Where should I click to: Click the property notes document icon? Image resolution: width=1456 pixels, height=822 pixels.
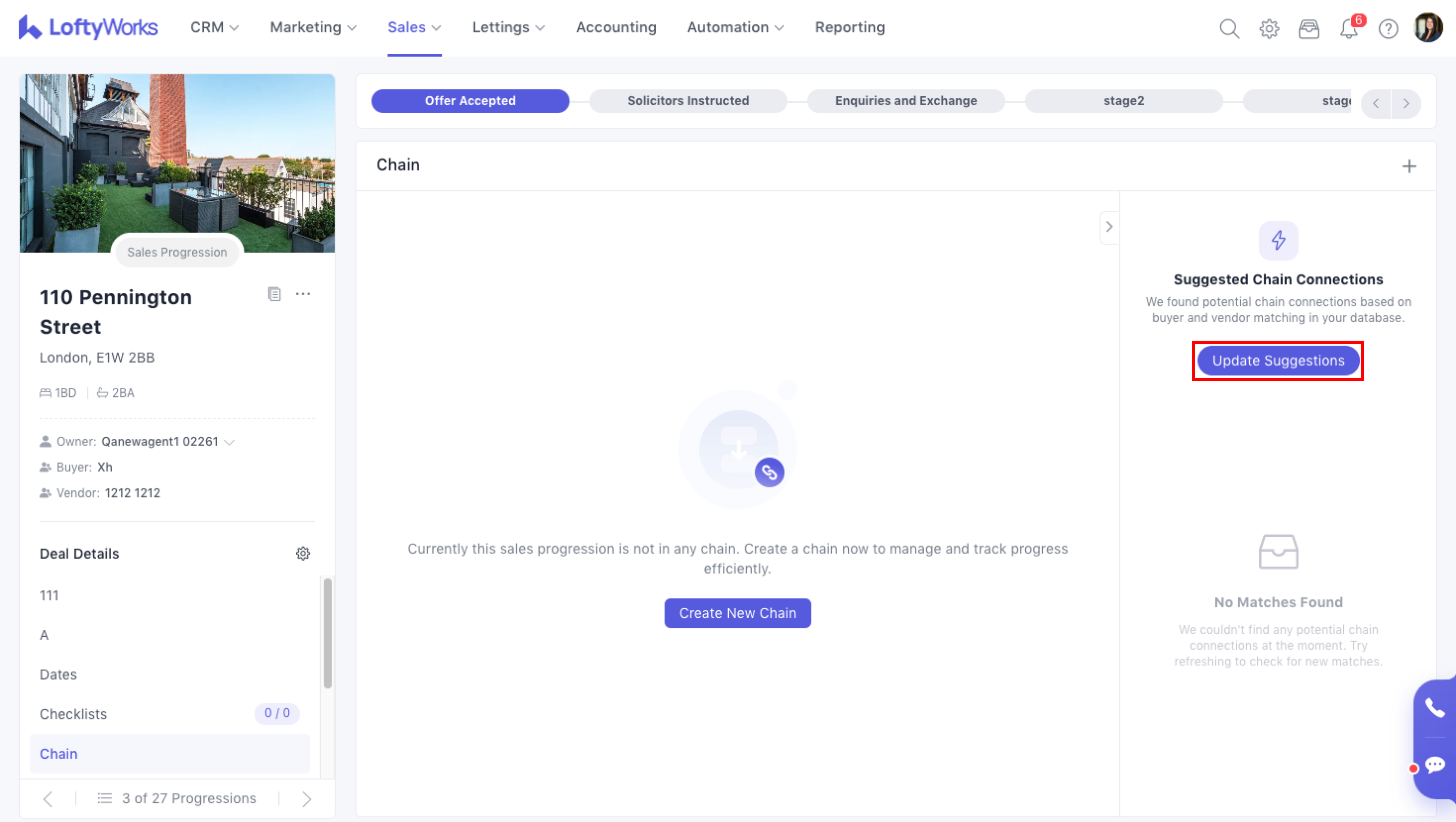[x=274, y=294]
